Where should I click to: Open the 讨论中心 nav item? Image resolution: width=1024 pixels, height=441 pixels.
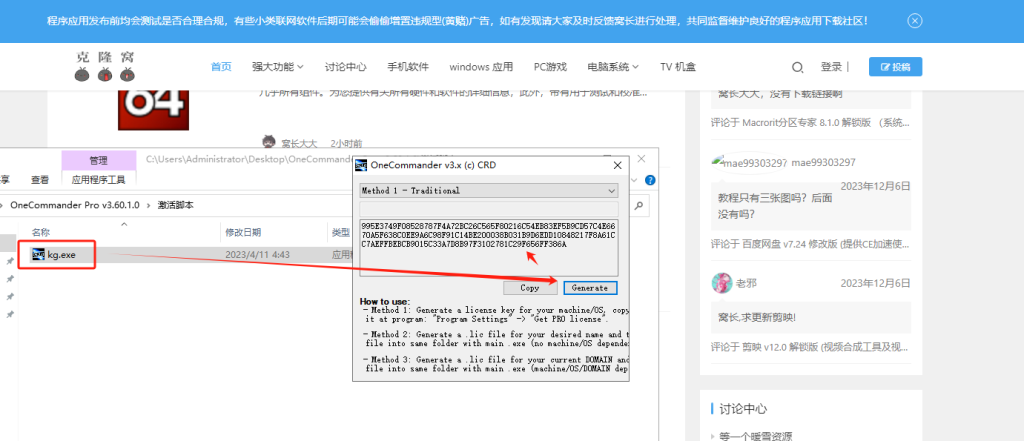pyautogui.click(x=345, y=67)
